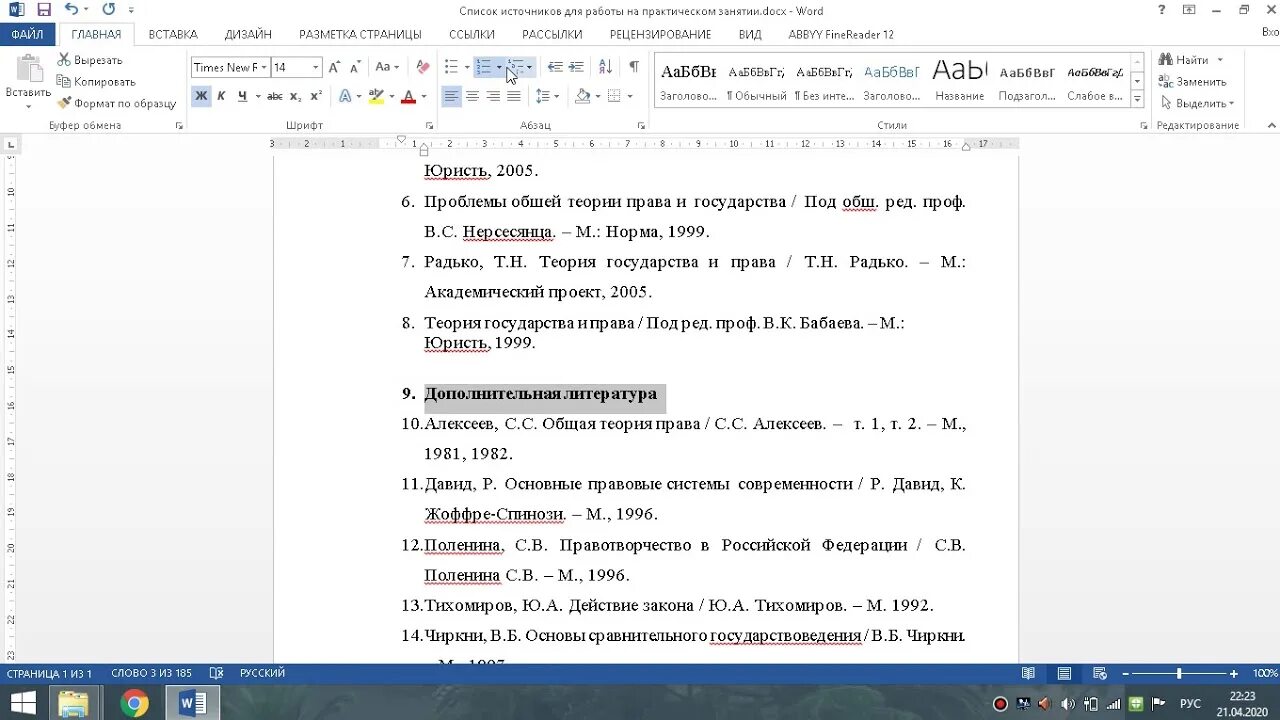The image size is (1280, 720).
Task: Align text to the left
Action: [451, 96]
